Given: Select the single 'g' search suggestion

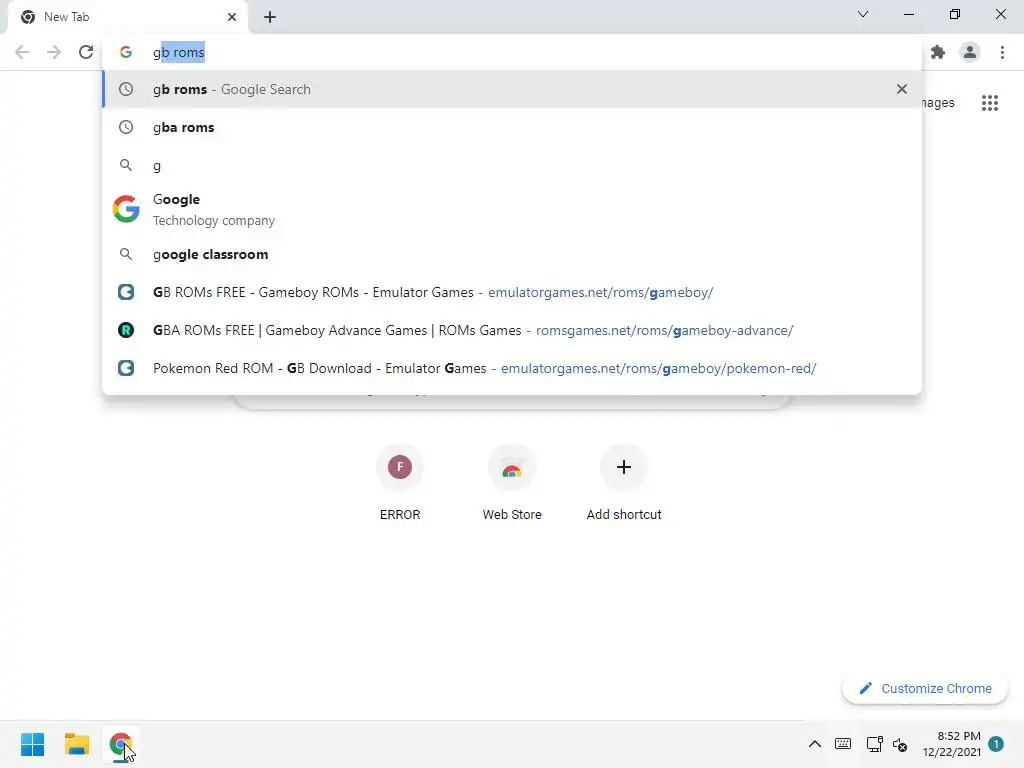Looking at the screenshot, I should pyautogui.click(x=512, y=165).
